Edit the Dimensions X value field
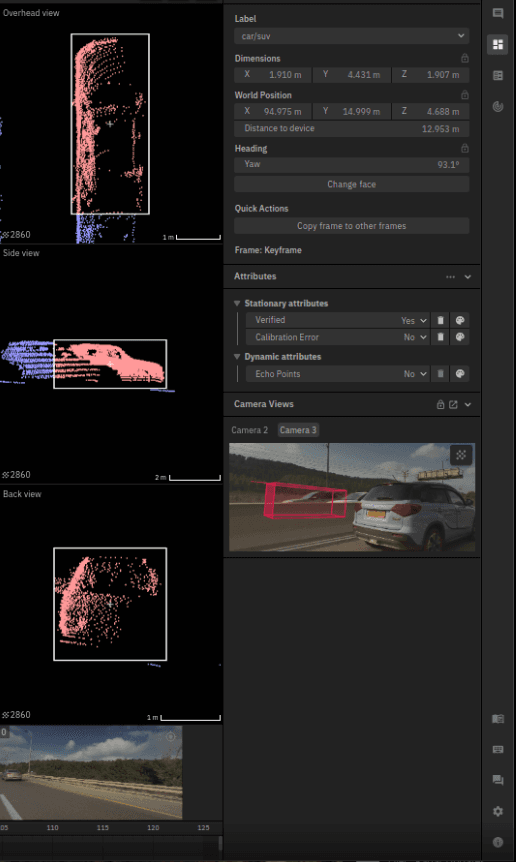 click(273, 75)
